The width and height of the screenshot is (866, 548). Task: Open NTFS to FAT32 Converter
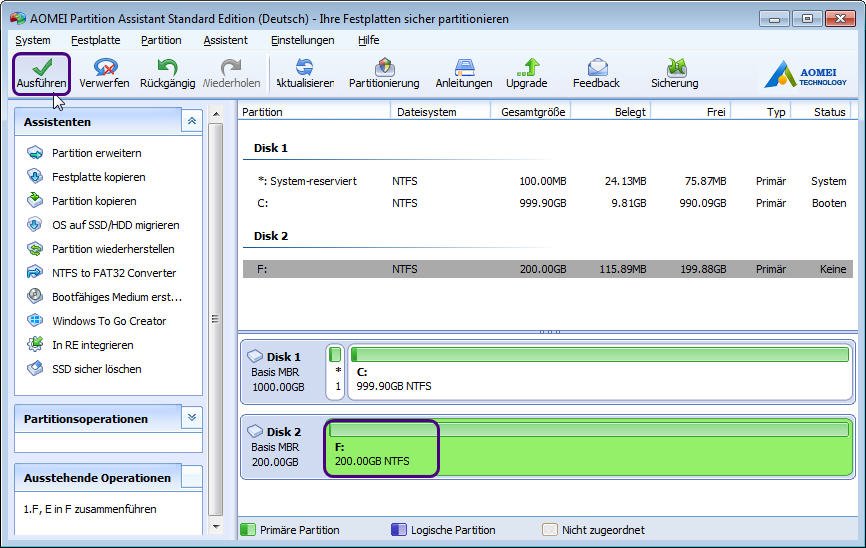tap(114, 273)
